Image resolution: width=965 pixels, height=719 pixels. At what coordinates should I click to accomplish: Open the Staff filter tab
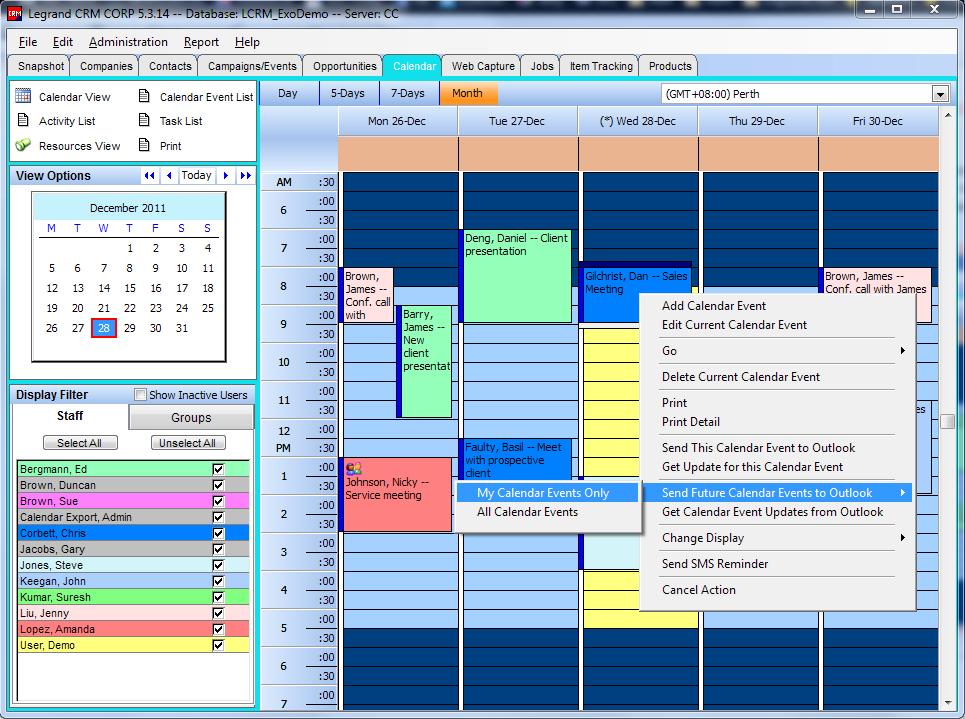pyautogui.click(x=70, y=416)
